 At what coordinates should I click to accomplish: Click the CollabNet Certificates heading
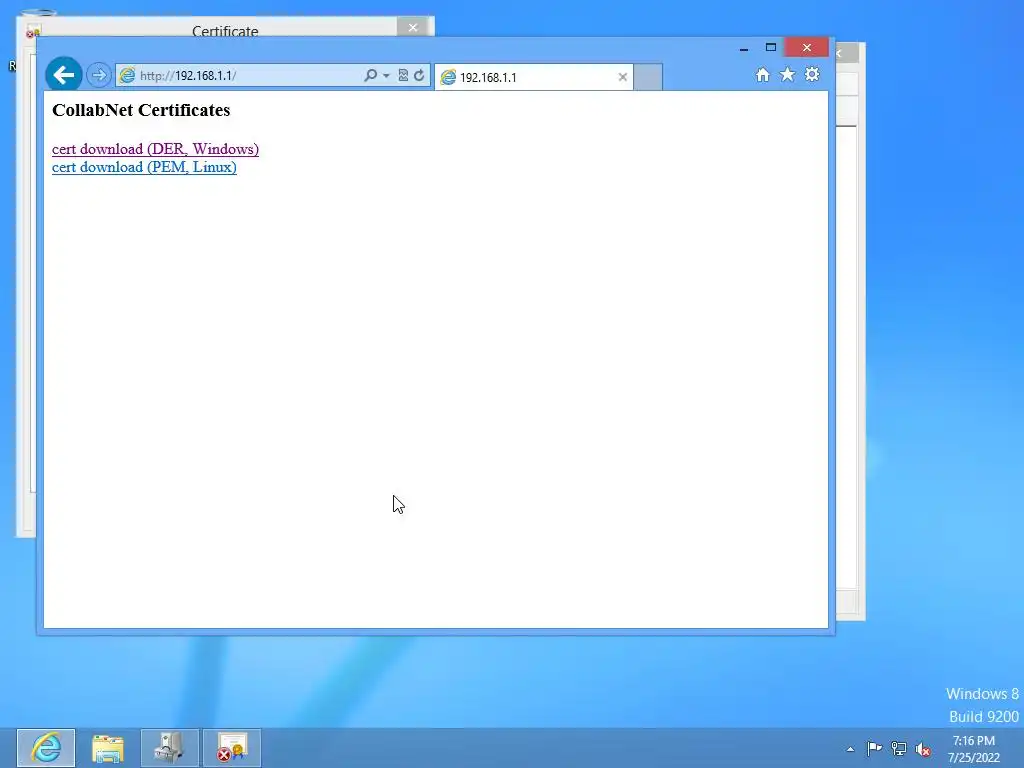[x=141, y=110]
